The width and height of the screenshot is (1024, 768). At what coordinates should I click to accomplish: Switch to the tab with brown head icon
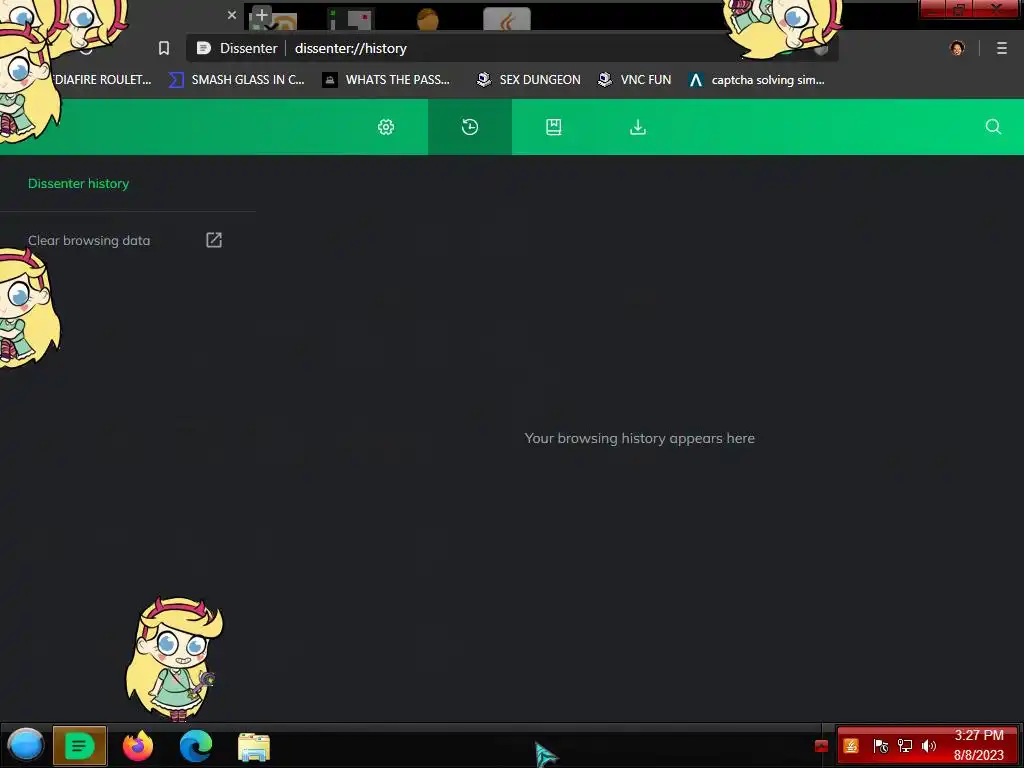point(428,20)
